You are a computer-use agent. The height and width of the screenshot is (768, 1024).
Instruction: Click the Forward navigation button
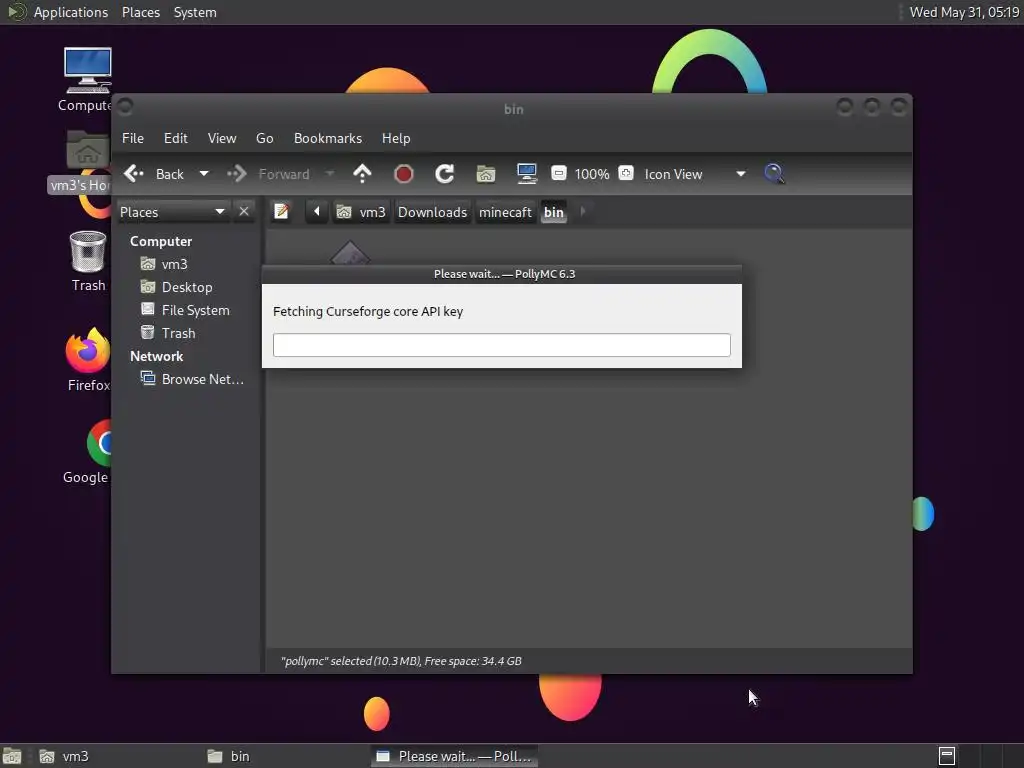point(268,174)
